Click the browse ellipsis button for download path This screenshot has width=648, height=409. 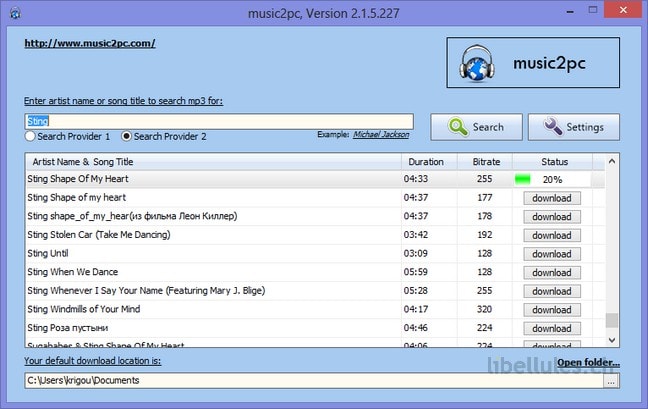click(611, 381)
